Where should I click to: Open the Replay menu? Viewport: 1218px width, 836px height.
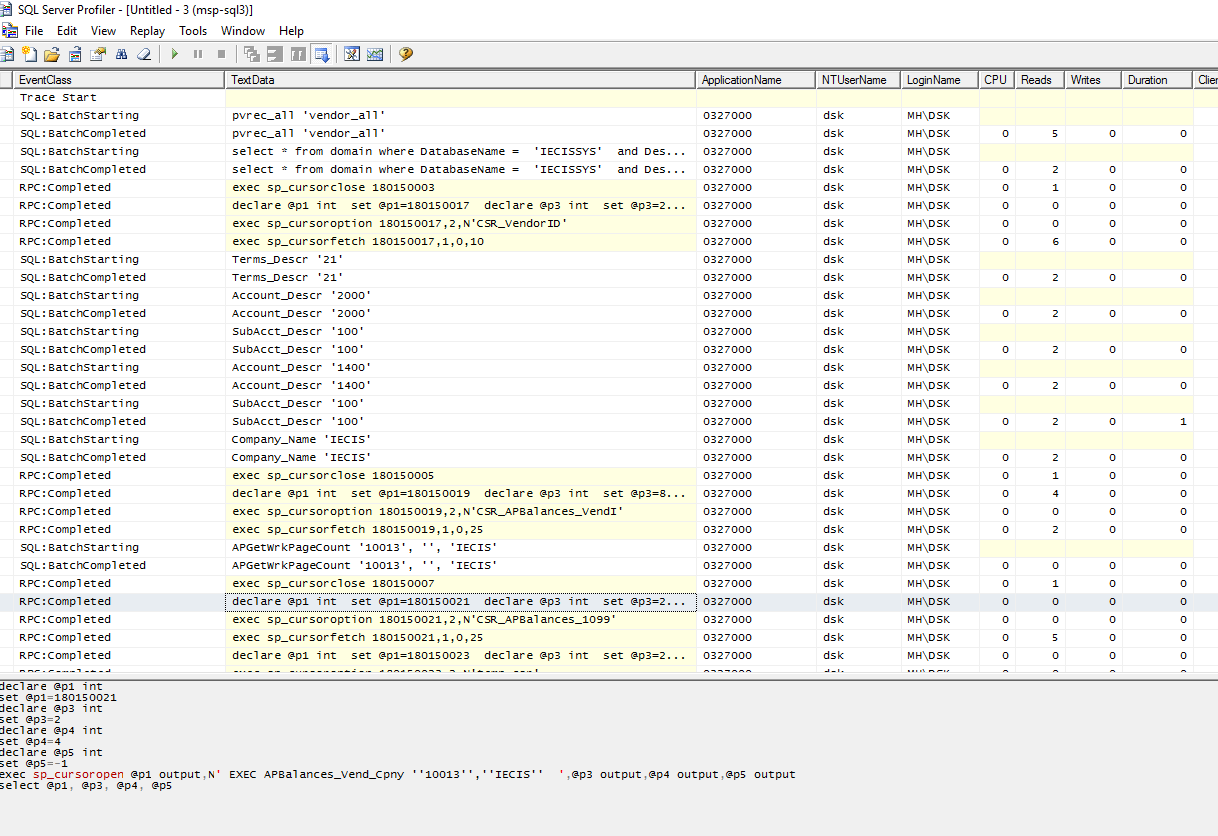(148, 31)
